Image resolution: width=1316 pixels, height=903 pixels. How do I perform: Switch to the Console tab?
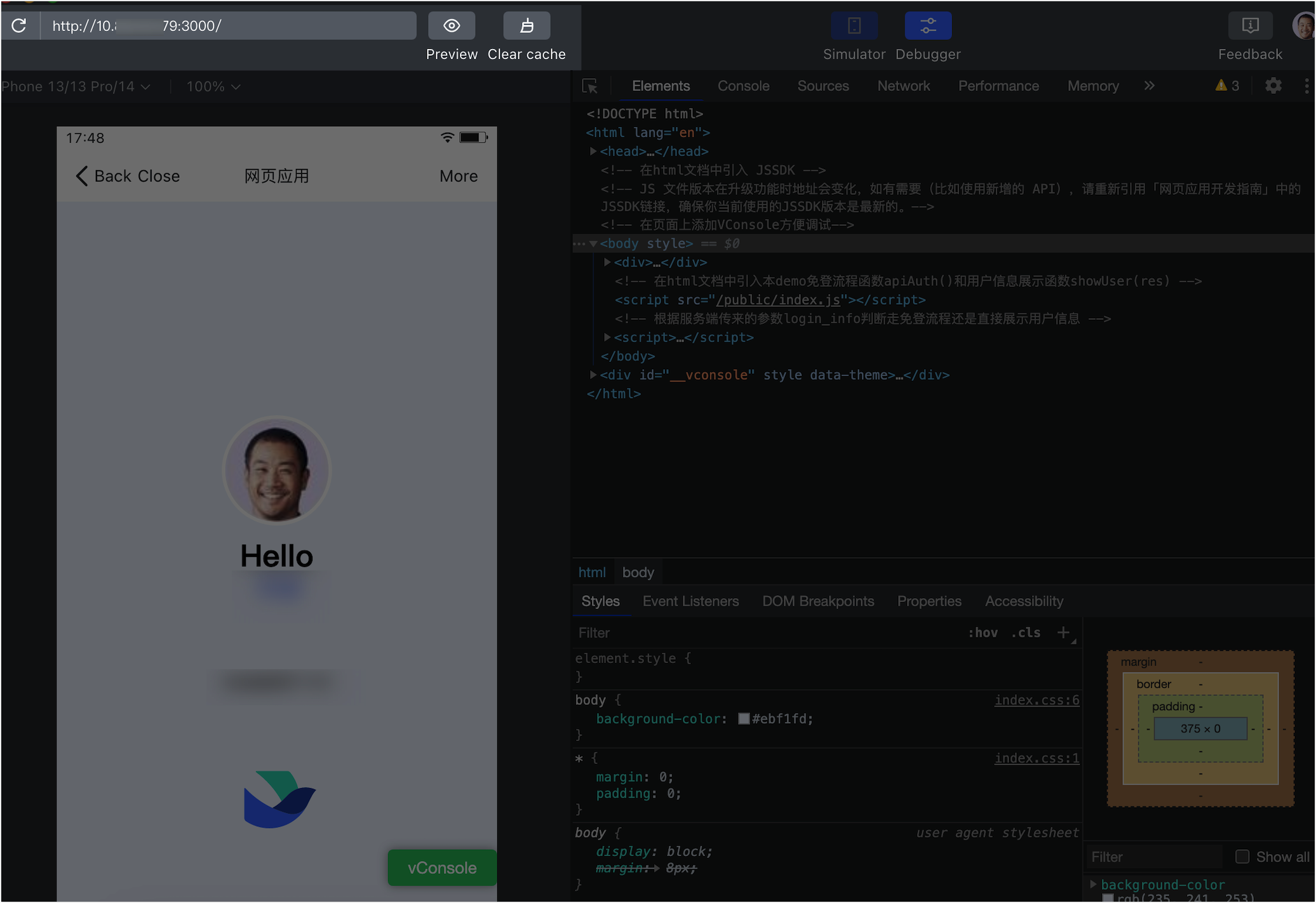click(743, 86)
